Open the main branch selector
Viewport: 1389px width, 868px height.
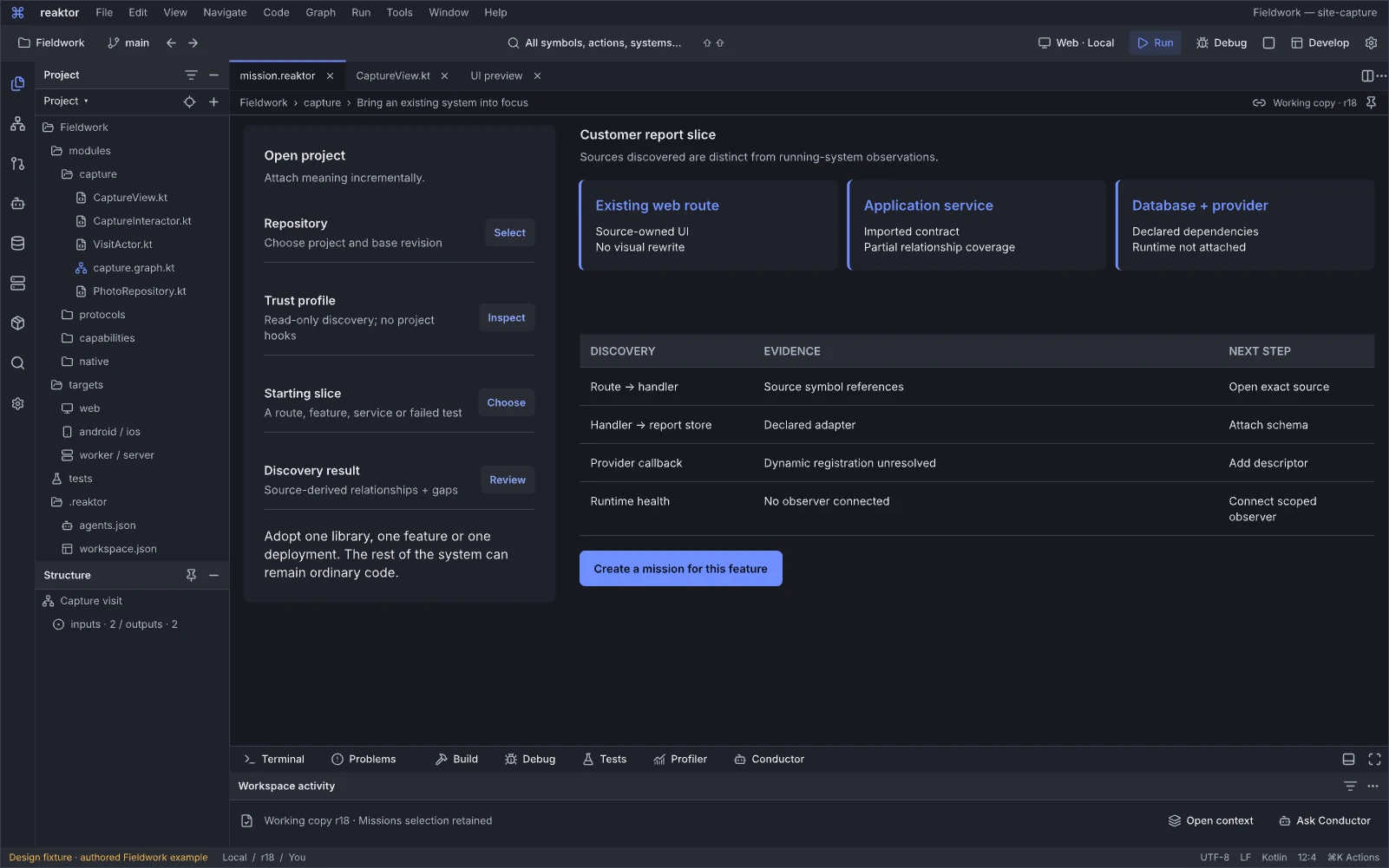(x=128, y=42)
